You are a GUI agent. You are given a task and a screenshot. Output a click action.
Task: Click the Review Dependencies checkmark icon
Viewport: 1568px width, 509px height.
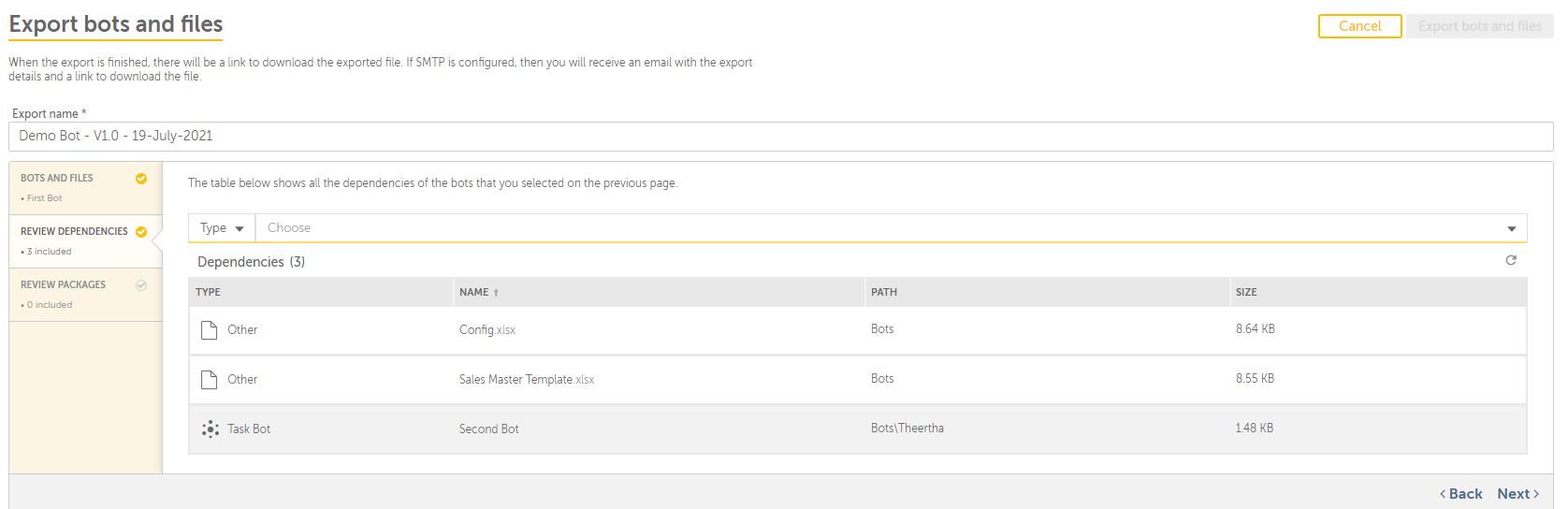click(141, 231)
